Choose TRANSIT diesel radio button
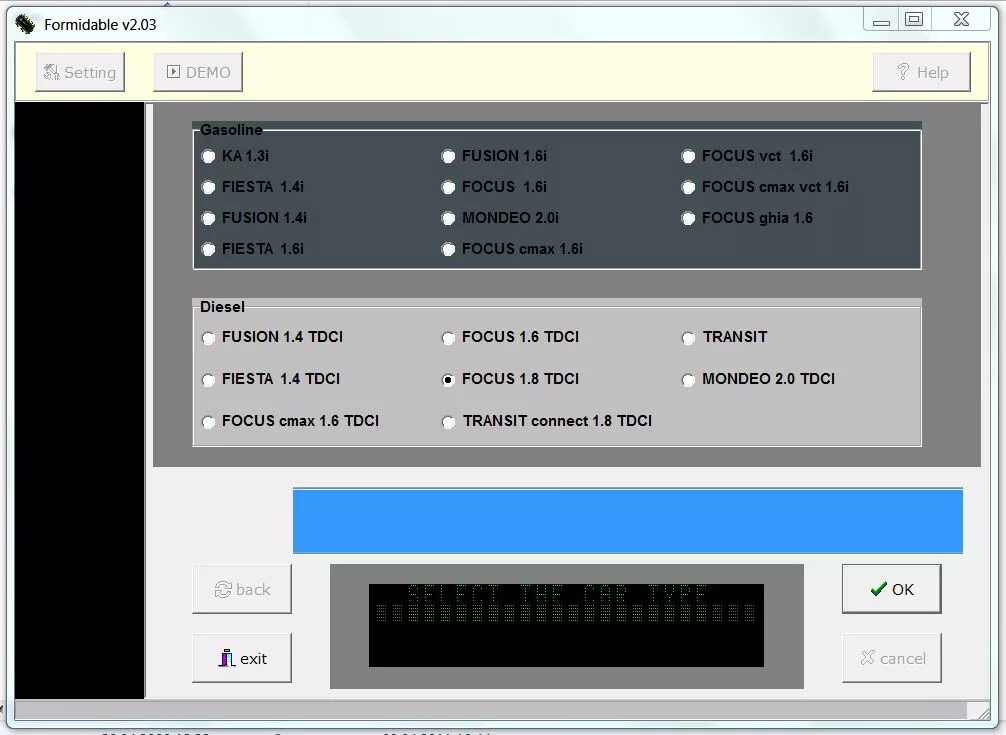Viewport: 1006px width, 735px height. (688, 337)
